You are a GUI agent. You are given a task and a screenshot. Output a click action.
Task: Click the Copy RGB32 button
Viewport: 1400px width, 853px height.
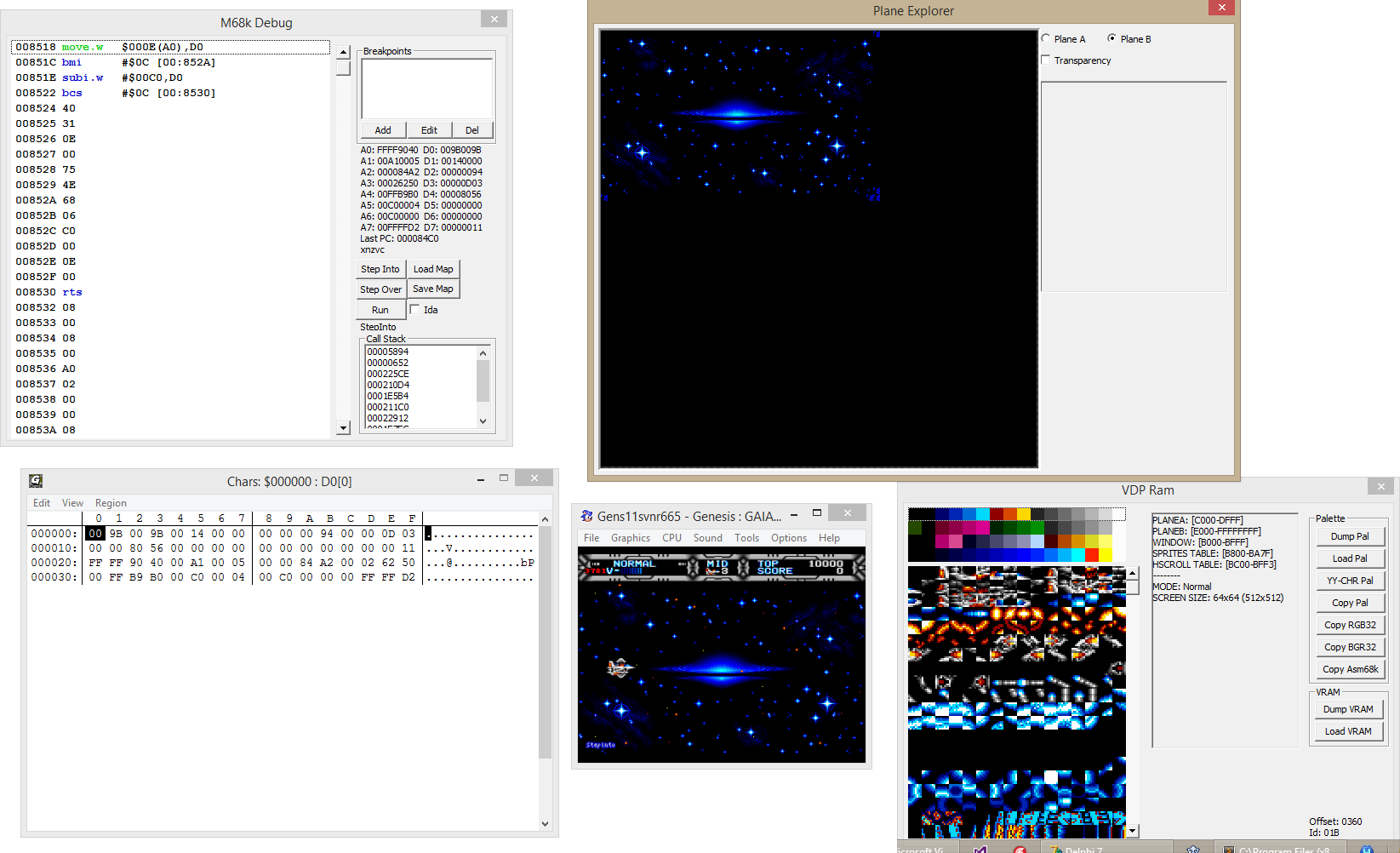tap(1350, 625)
